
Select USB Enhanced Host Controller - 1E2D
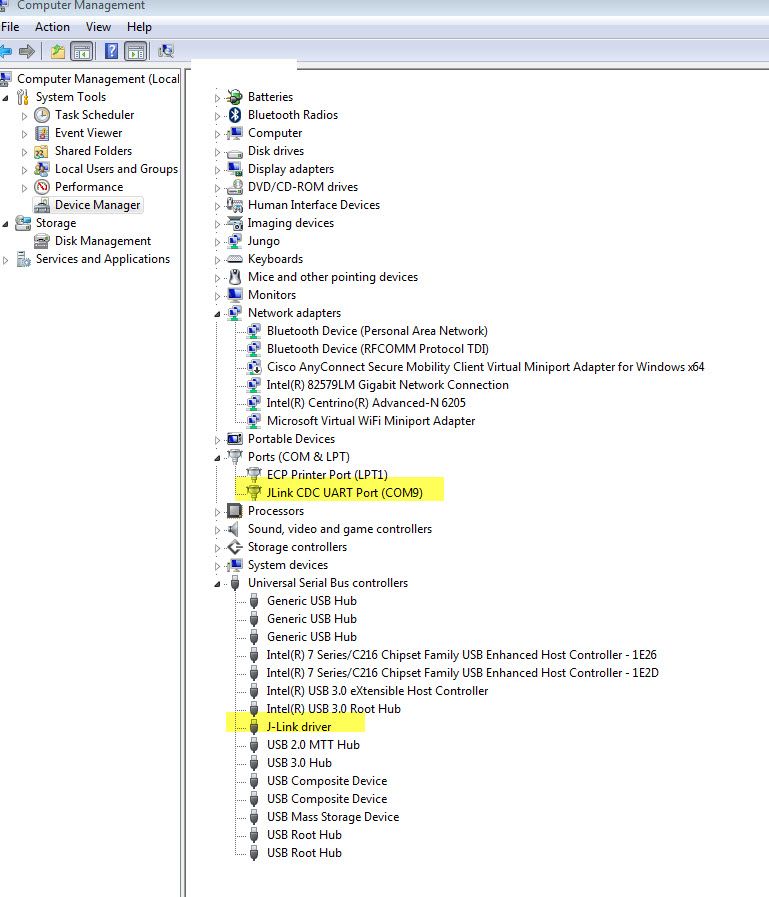pos(462,673)
